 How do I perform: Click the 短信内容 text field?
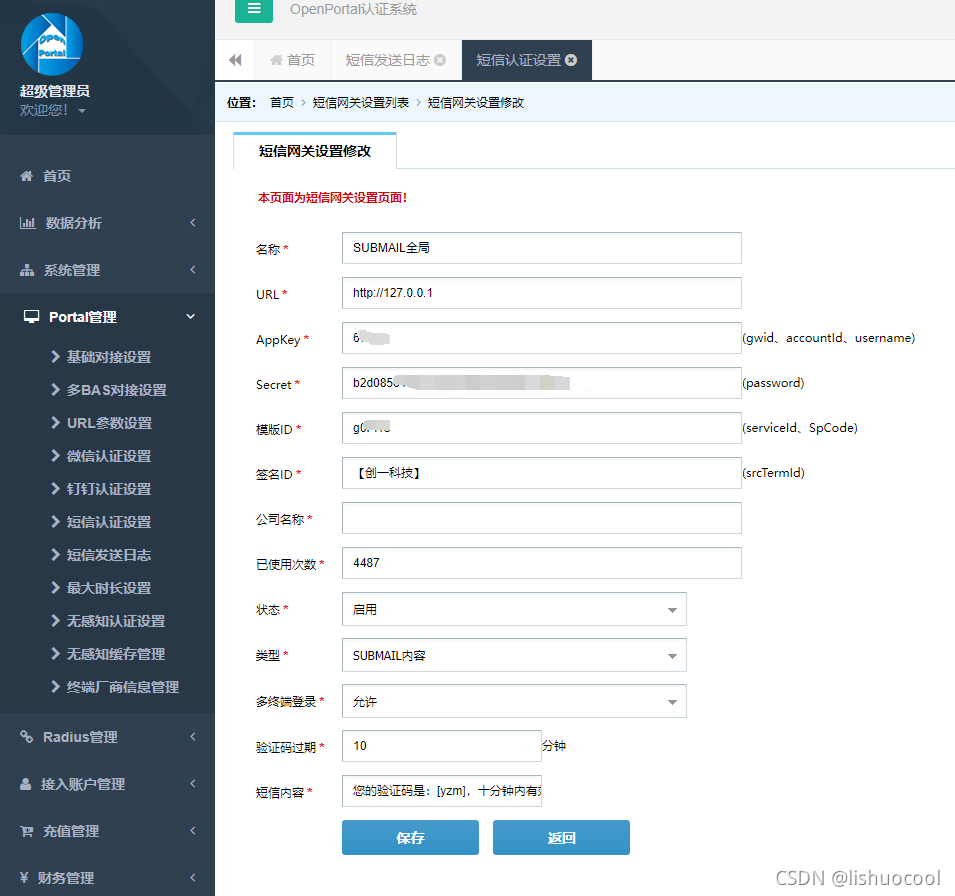point(442,791)
